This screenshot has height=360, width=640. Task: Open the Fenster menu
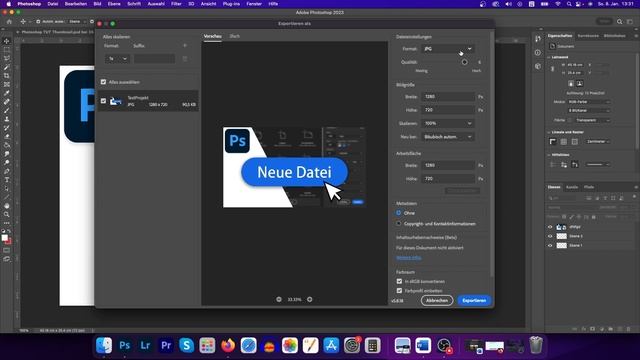[x=254, y=4]
